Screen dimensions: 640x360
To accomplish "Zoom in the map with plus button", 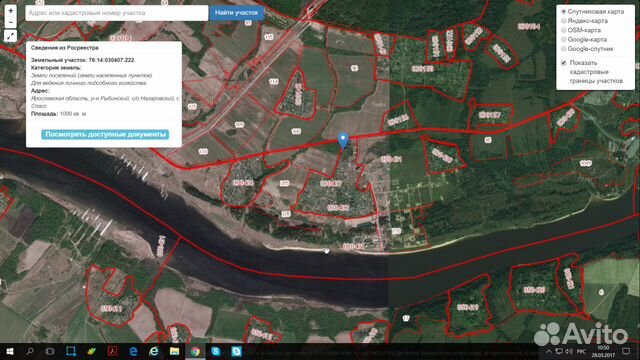I will (11, 11).
